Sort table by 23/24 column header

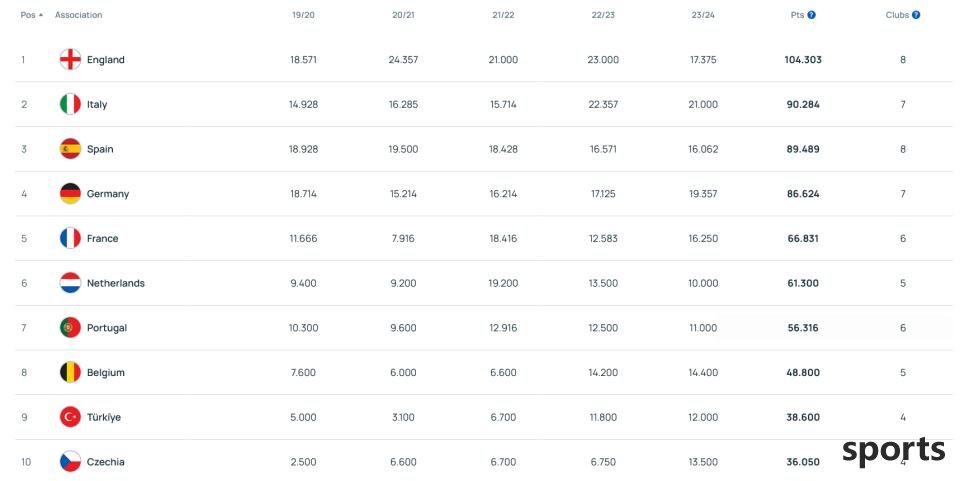point(703,15)
